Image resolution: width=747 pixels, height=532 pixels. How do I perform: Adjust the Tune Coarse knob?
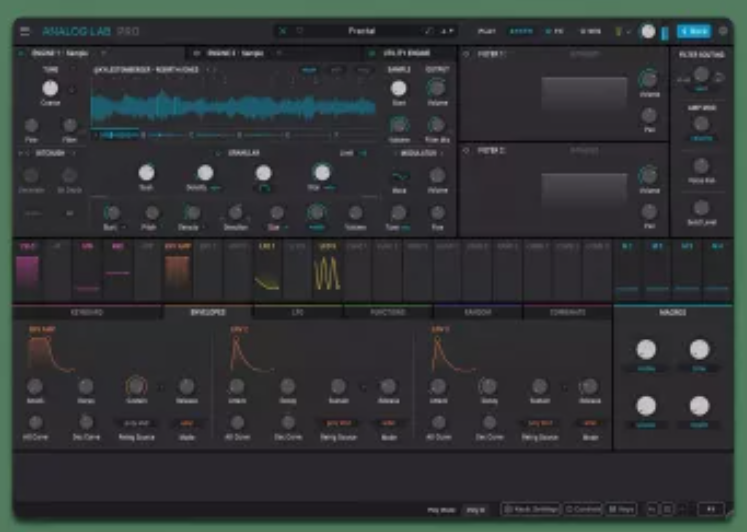pos(50,89)
